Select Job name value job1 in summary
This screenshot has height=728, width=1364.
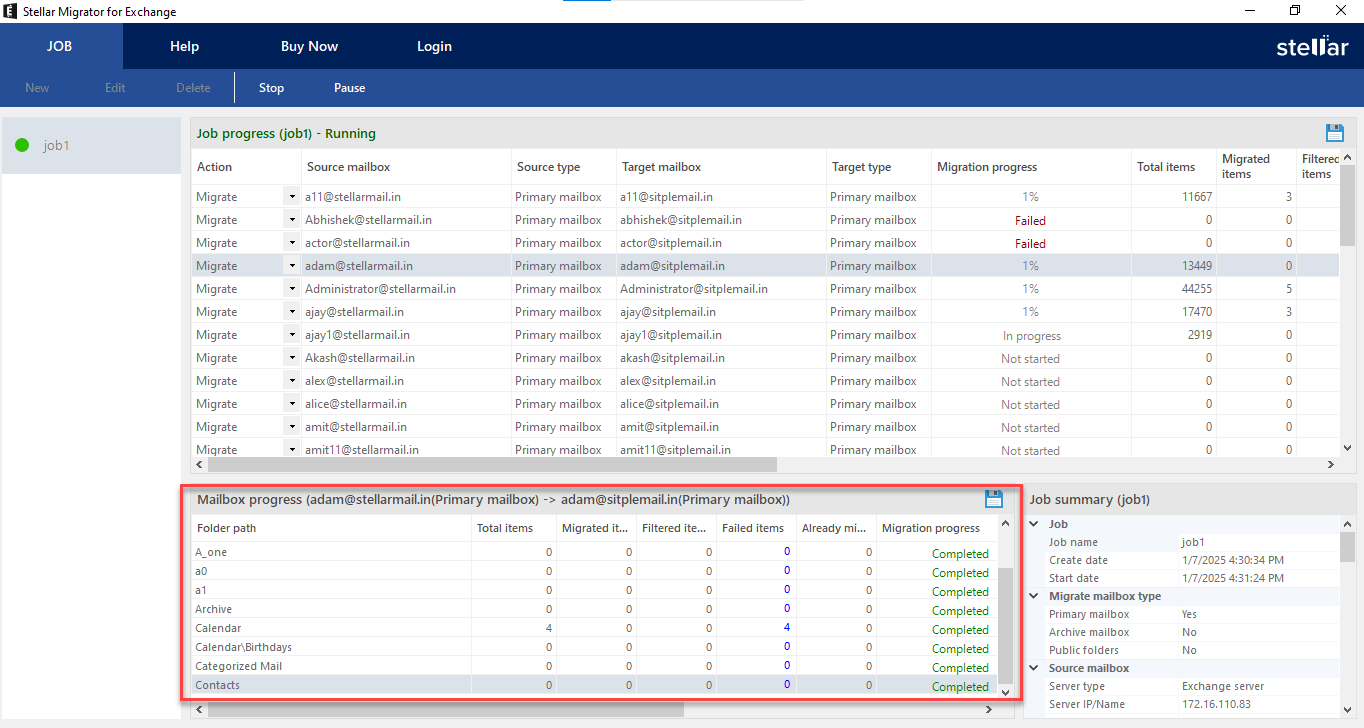tap(1194, 542)
